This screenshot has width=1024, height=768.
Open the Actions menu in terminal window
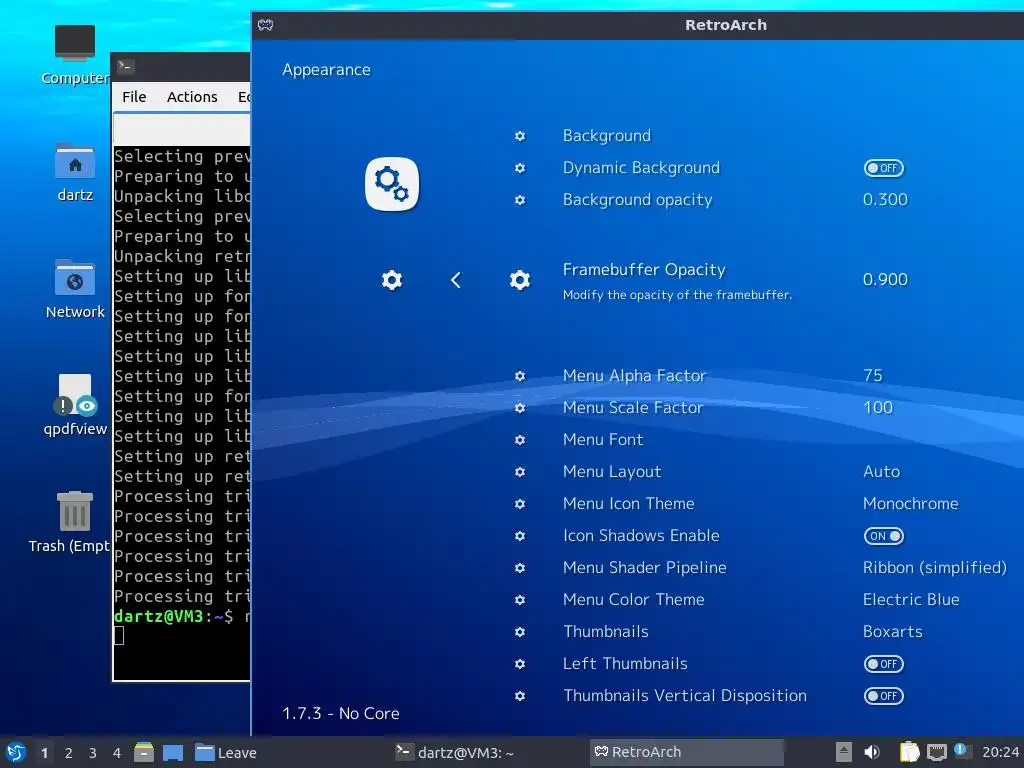(x=192, y=97)
